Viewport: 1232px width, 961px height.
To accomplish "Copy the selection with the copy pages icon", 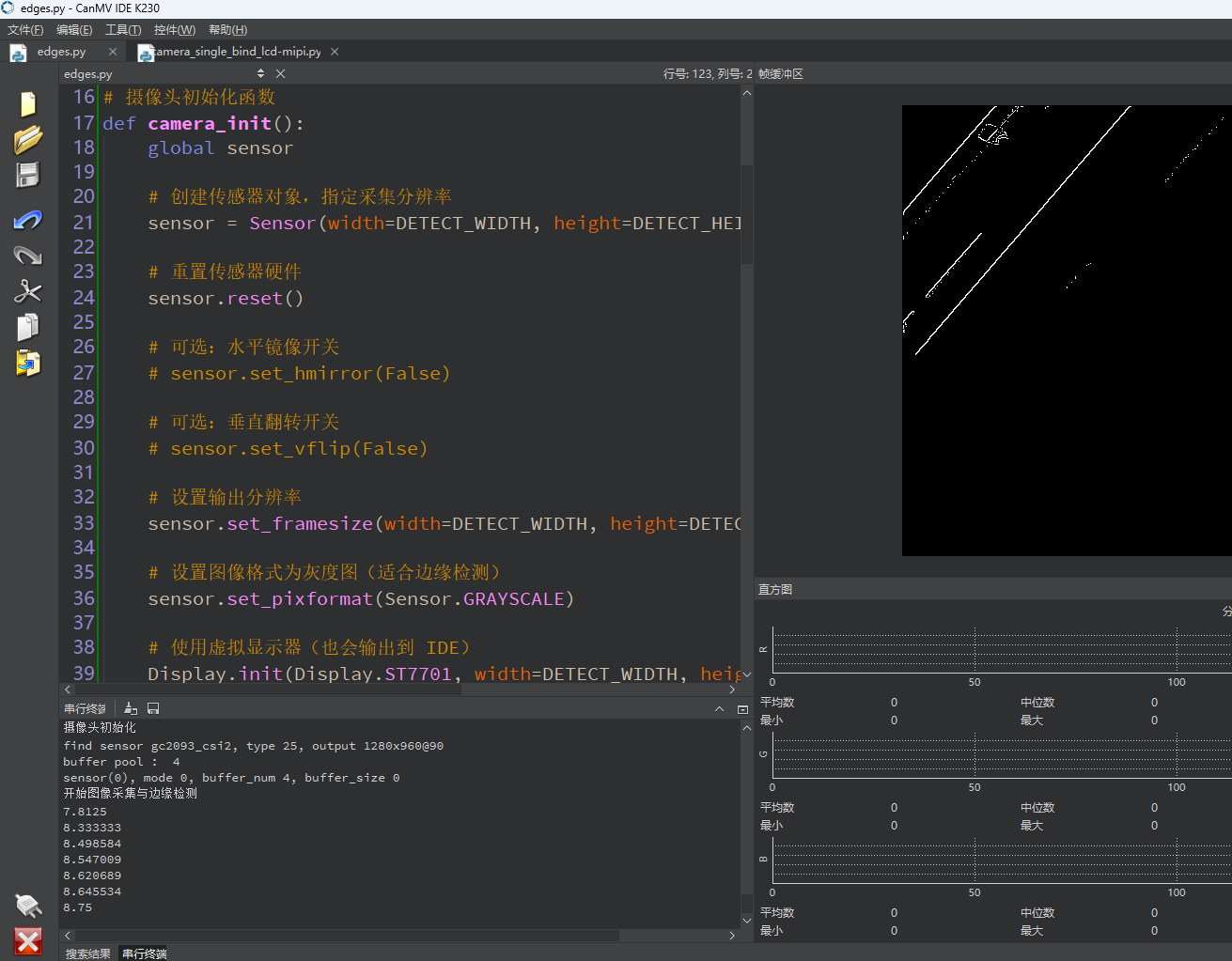I will [28, 327].
